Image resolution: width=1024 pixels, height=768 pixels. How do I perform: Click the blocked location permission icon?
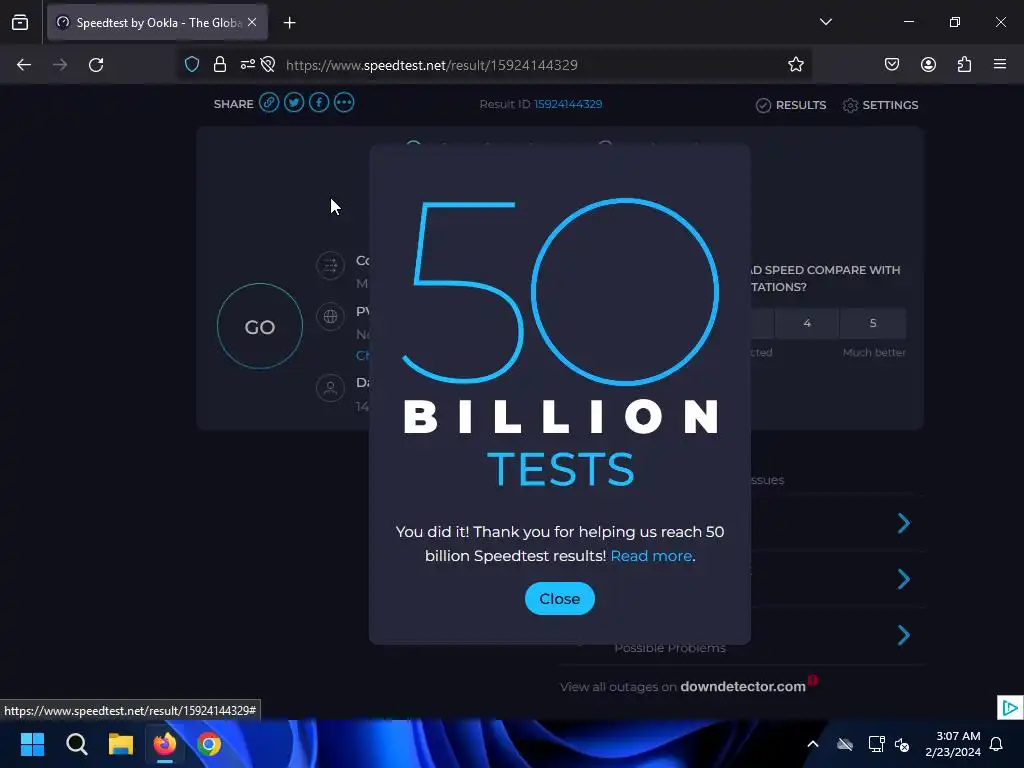click(x=268, y=65)
